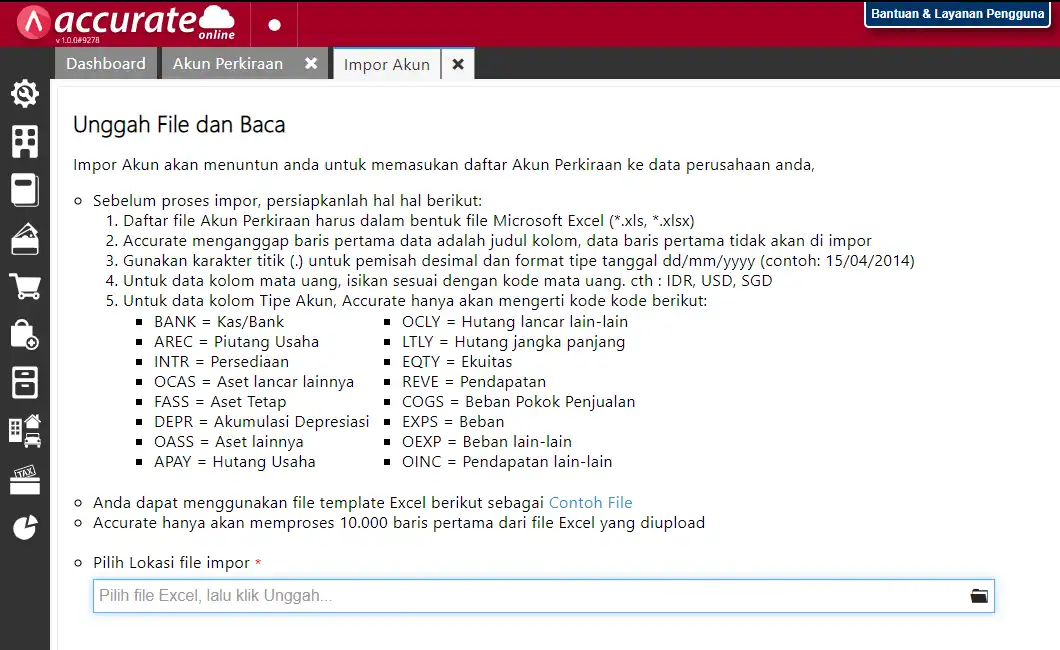Viewport: 1060px width, 650px height.
Task: Click the Bantuan & Layanan Pengguna button
Action: click(x=957, y=14)
